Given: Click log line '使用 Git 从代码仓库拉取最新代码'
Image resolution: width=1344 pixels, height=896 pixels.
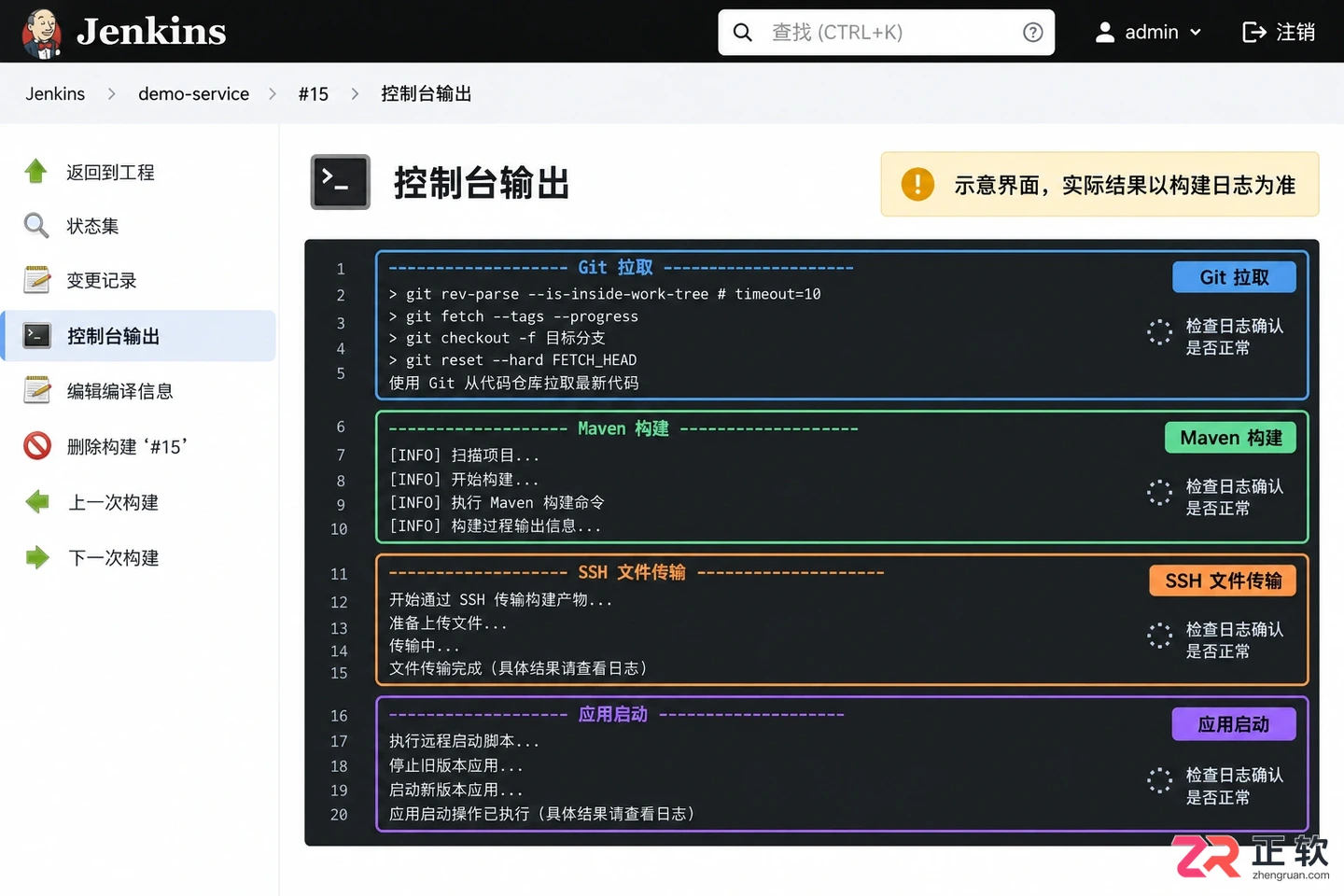Looking at the screenshot, I should click(x=514, y=383).
